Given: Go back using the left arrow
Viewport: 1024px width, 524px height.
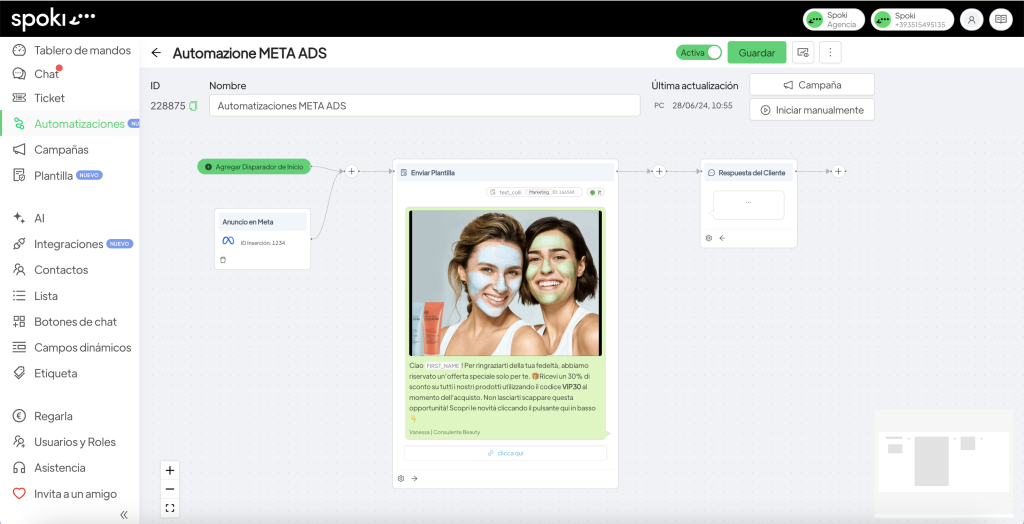Looking at the screenshot, I should point(155,53).
